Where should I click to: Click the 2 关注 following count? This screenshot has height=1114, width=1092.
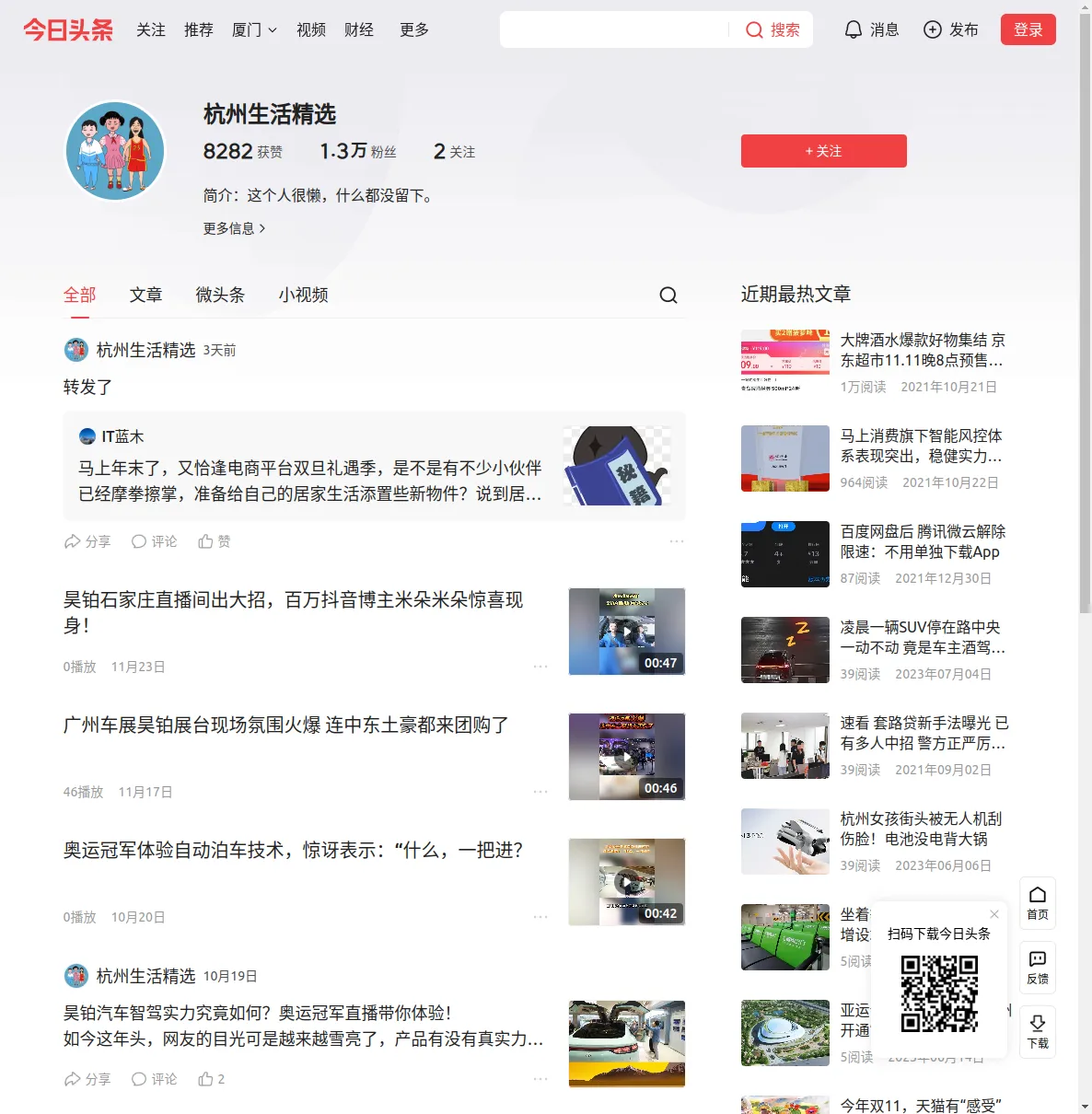point(455,151)
